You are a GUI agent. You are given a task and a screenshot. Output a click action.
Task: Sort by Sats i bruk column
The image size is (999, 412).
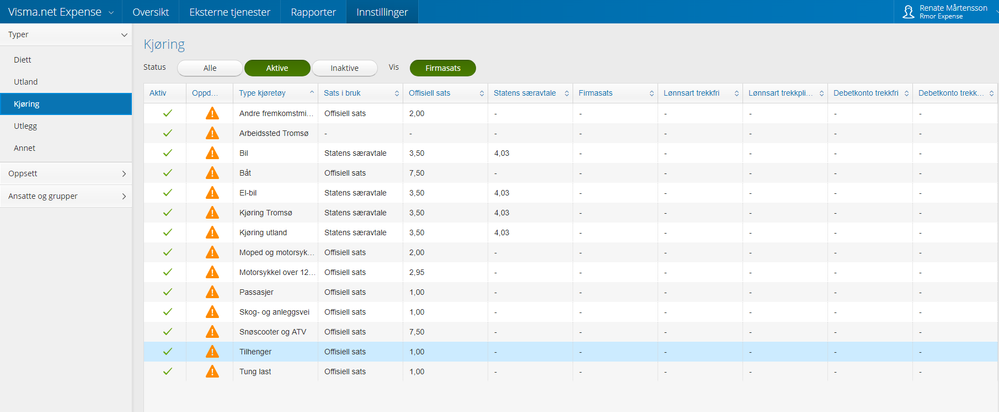click(360, 93)
